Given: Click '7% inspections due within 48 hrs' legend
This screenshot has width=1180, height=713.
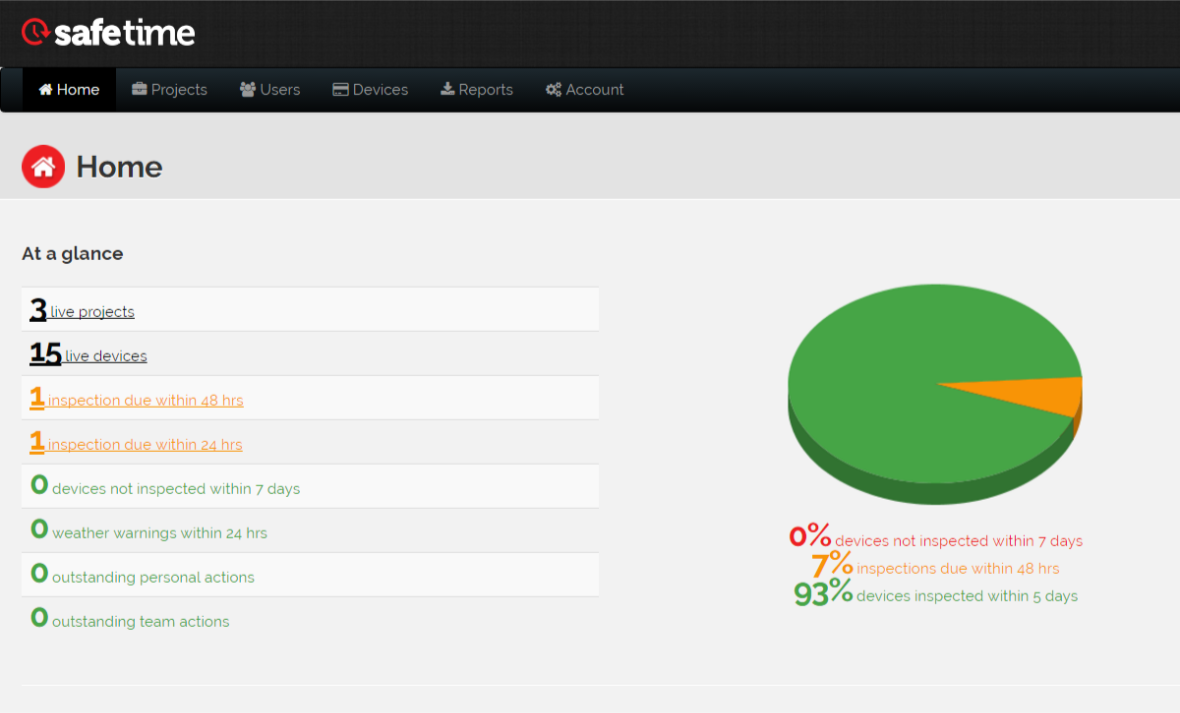Looking at the screenshot, I should pyautogui.click(x=935, y=565).
